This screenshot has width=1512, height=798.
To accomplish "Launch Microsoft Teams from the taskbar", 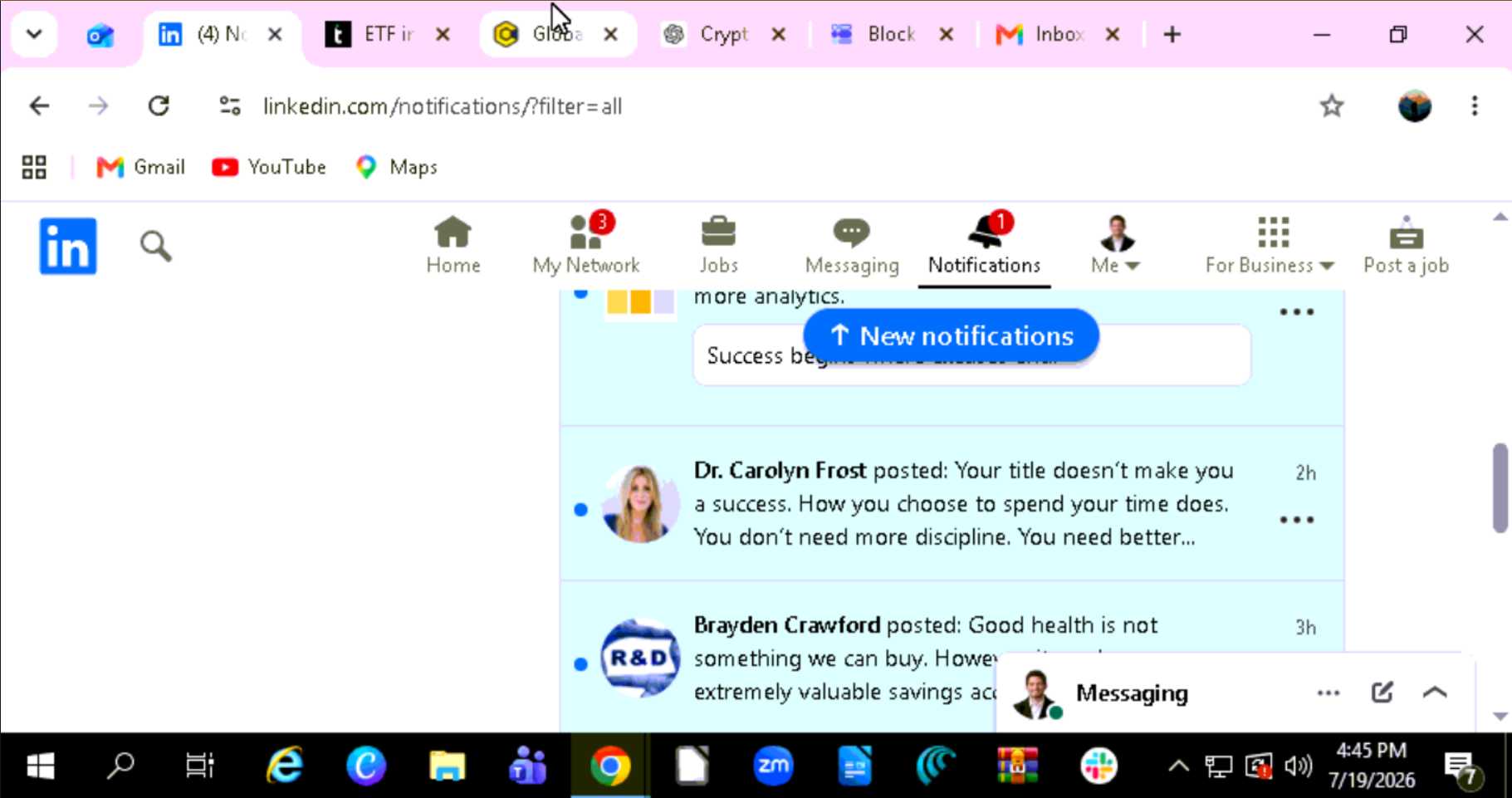I will pos(528,766).
